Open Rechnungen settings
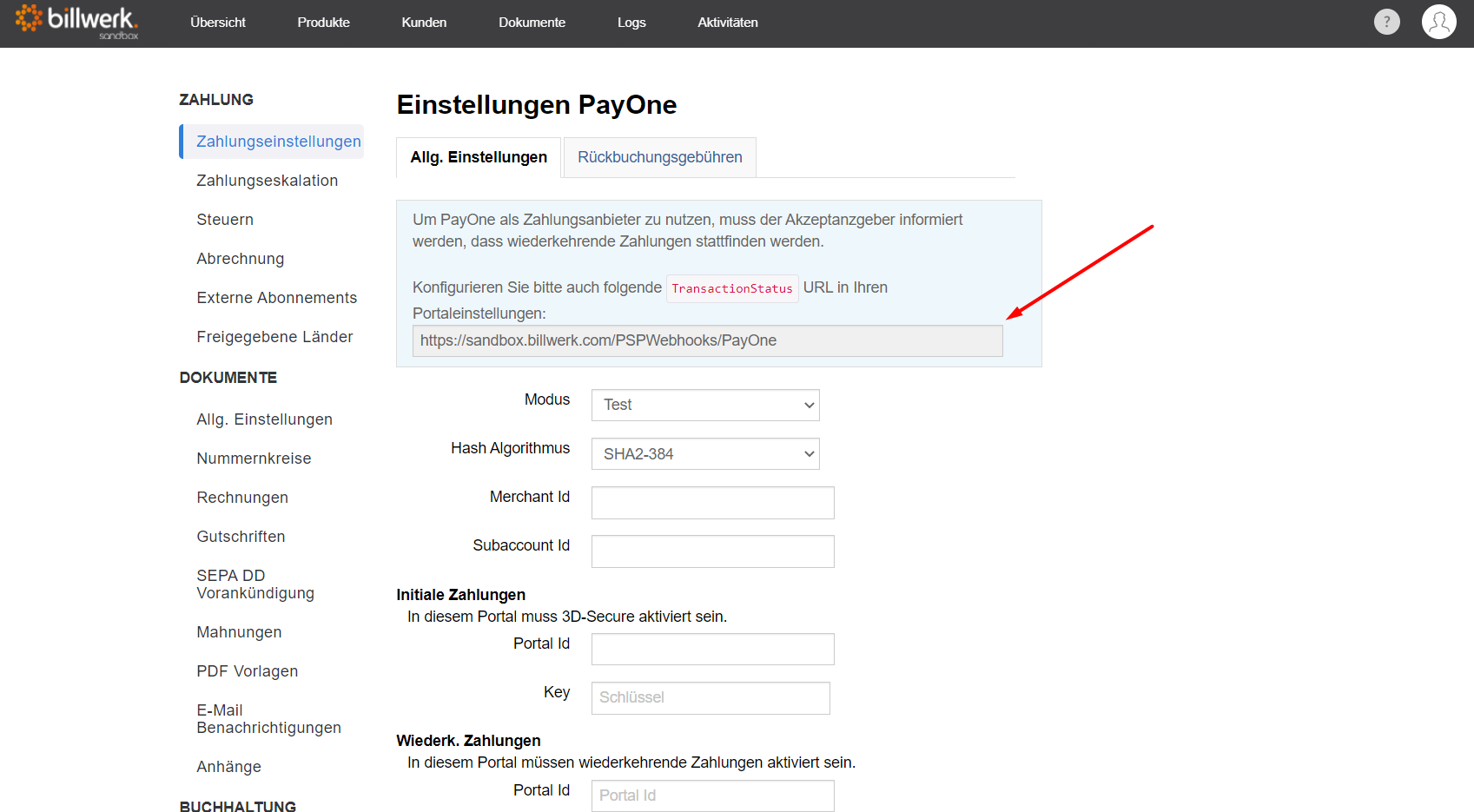The width and height of the screenshot is (1474, 812). (242, 498)
